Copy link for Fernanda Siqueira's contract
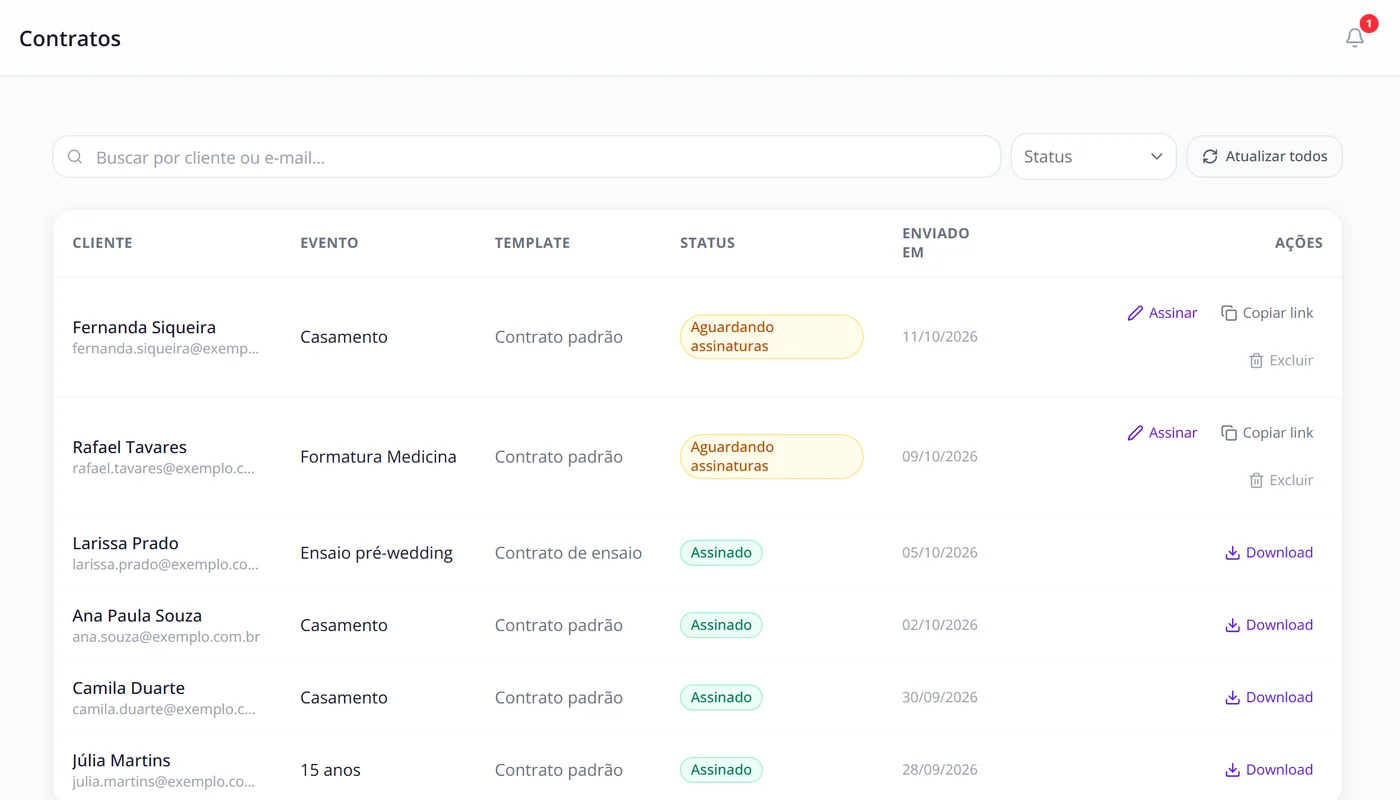1400x800 pixels. pos(1267,313)
